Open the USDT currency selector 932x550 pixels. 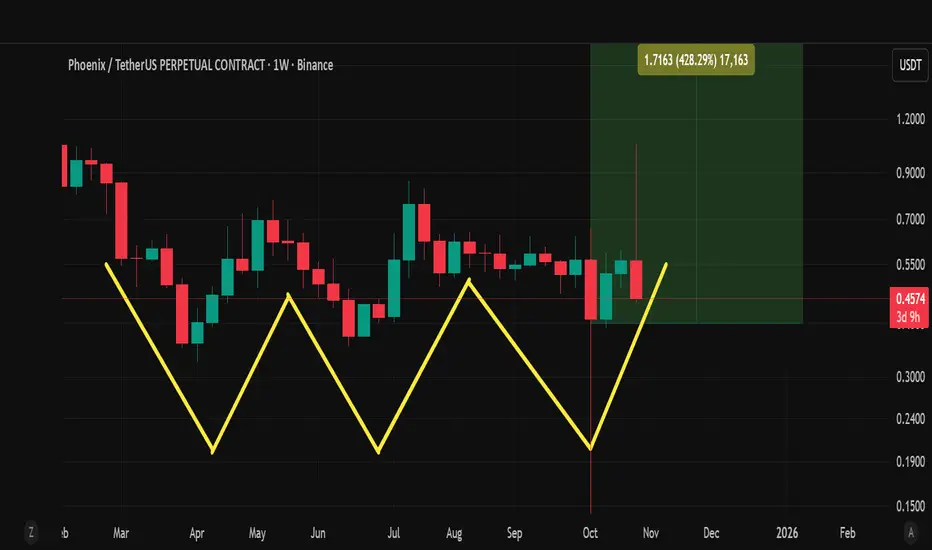[910, 65]
